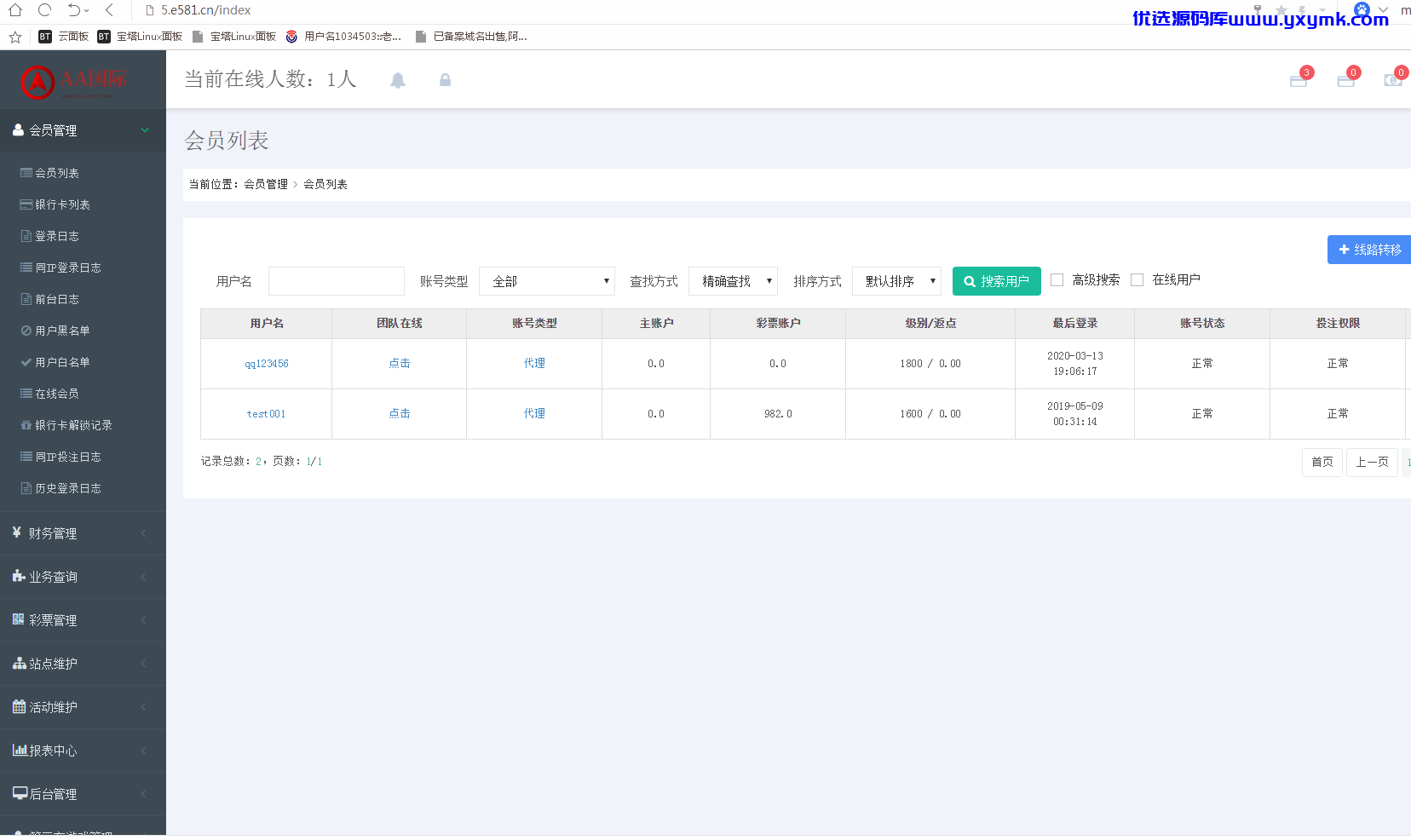Click the AA国际 logo
Screen dimensions: 1411x840
tap(73, 81)
